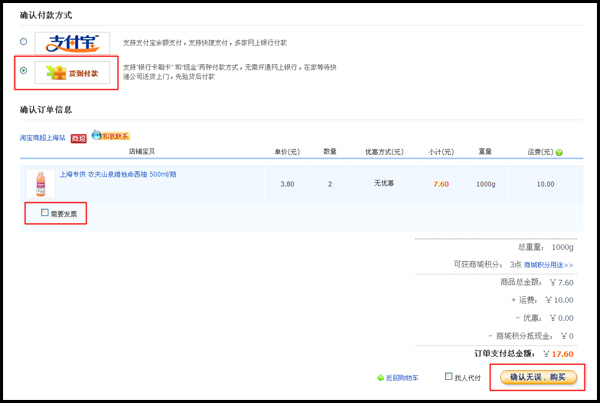Screen dimensions: 600x403
Task: Check the 找人代付 checkbox
Action: coord(448,377)
